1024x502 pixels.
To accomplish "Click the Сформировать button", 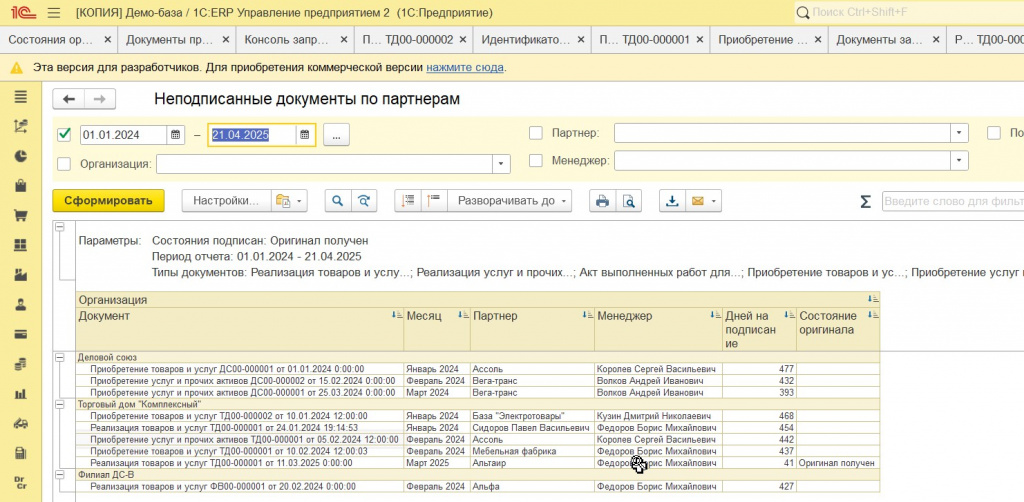I will tap(108, 201).
